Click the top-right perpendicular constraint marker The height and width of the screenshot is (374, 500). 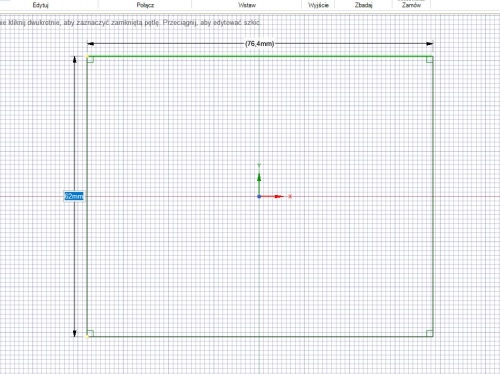(429, 60)
